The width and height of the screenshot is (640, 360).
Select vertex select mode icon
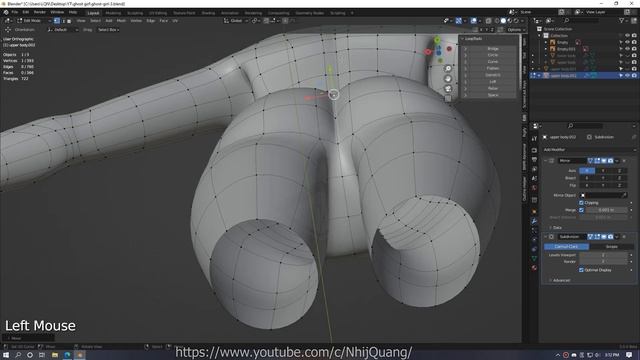(57, 20)
